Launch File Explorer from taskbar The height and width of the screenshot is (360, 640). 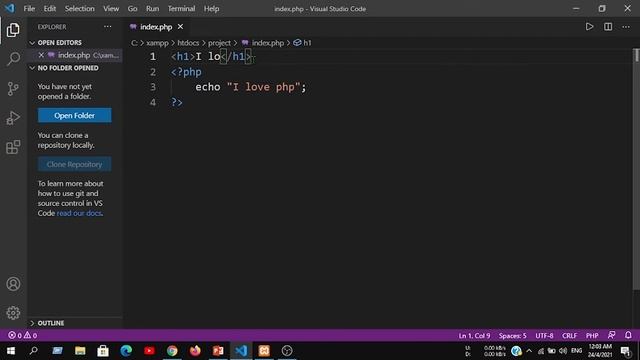pos(80,351)
